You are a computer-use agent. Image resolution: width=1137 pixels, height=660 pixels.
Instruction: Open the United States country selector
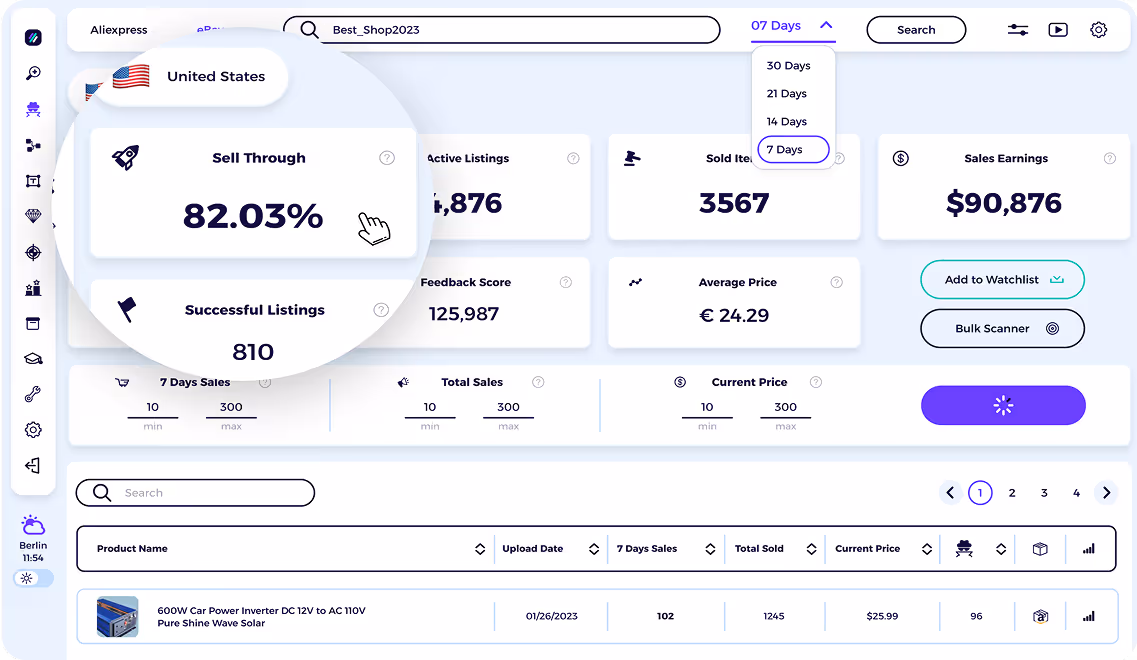[x=190, y=76]
